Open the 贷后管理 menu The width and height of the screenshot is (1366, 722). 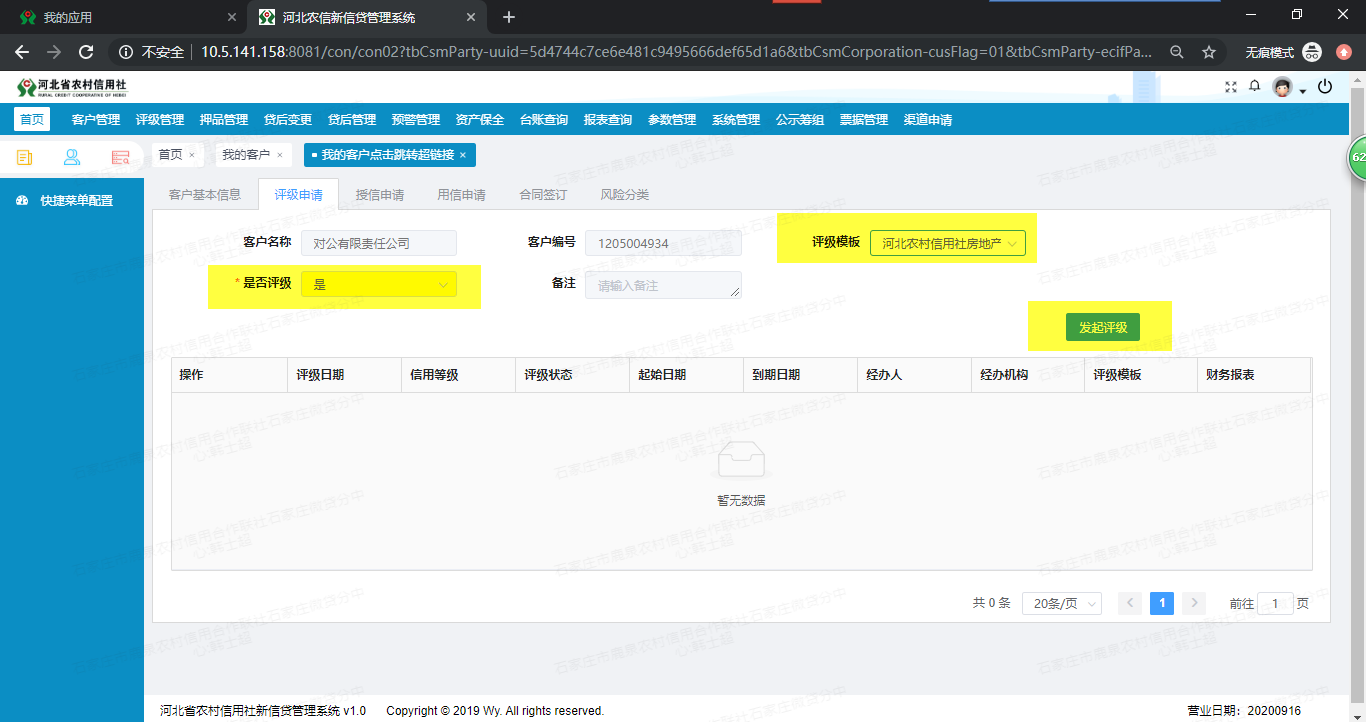353,118
